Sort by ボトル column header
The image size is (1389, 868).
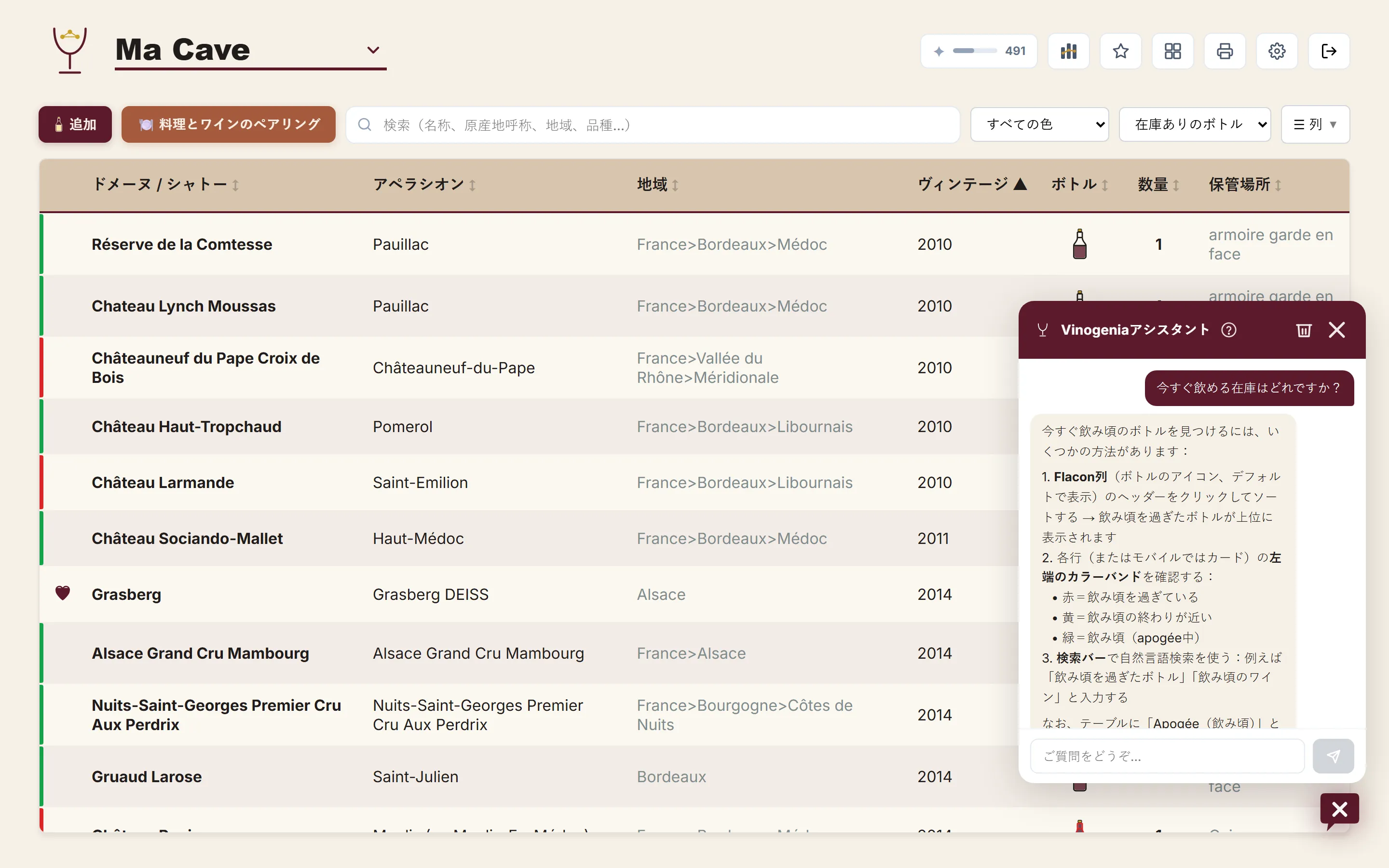[1079, 184]
